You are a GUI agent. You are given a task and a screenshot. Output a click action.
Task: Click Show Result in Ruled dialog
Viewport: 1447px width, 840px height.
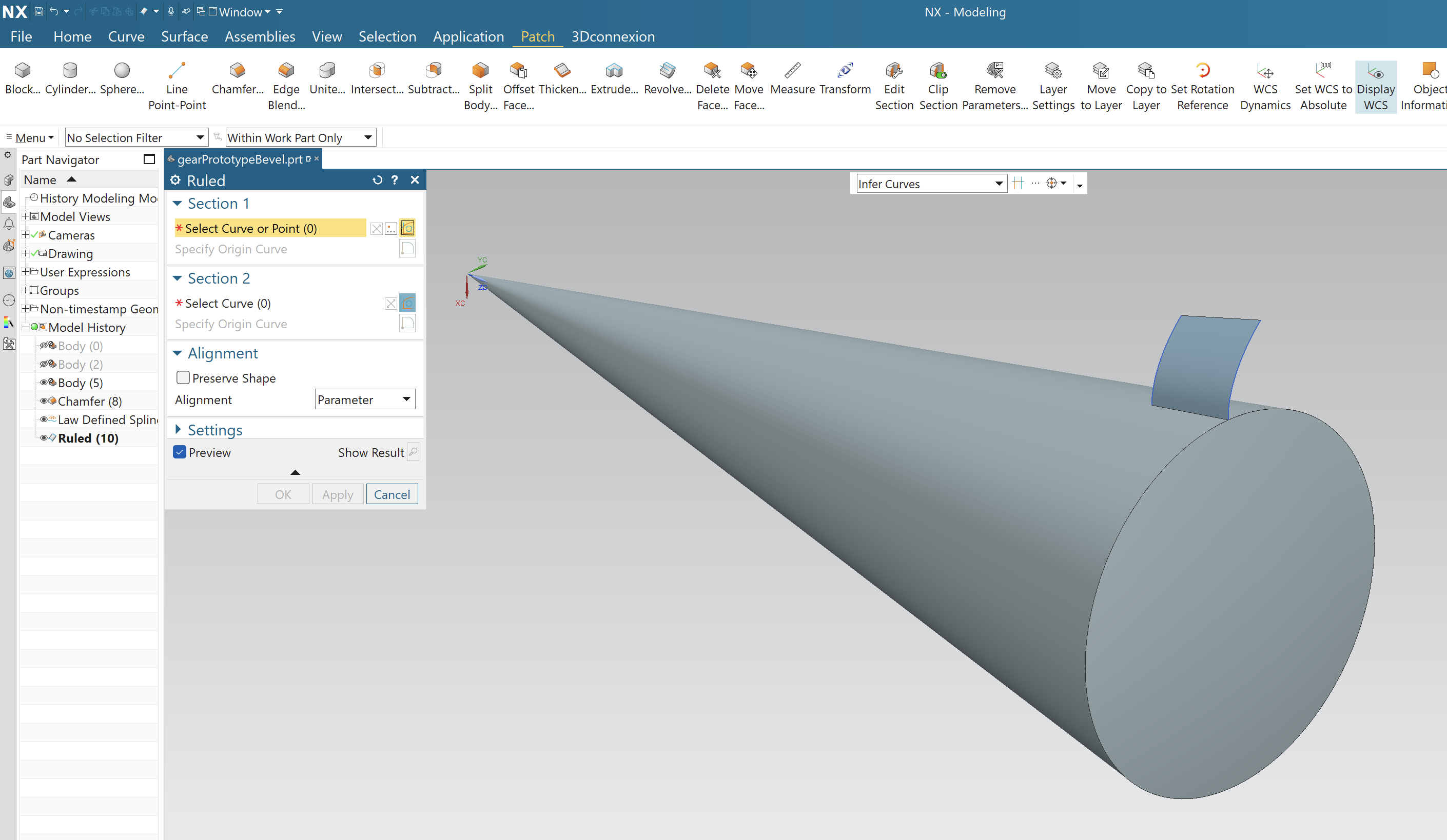click(x=412, y=452)
